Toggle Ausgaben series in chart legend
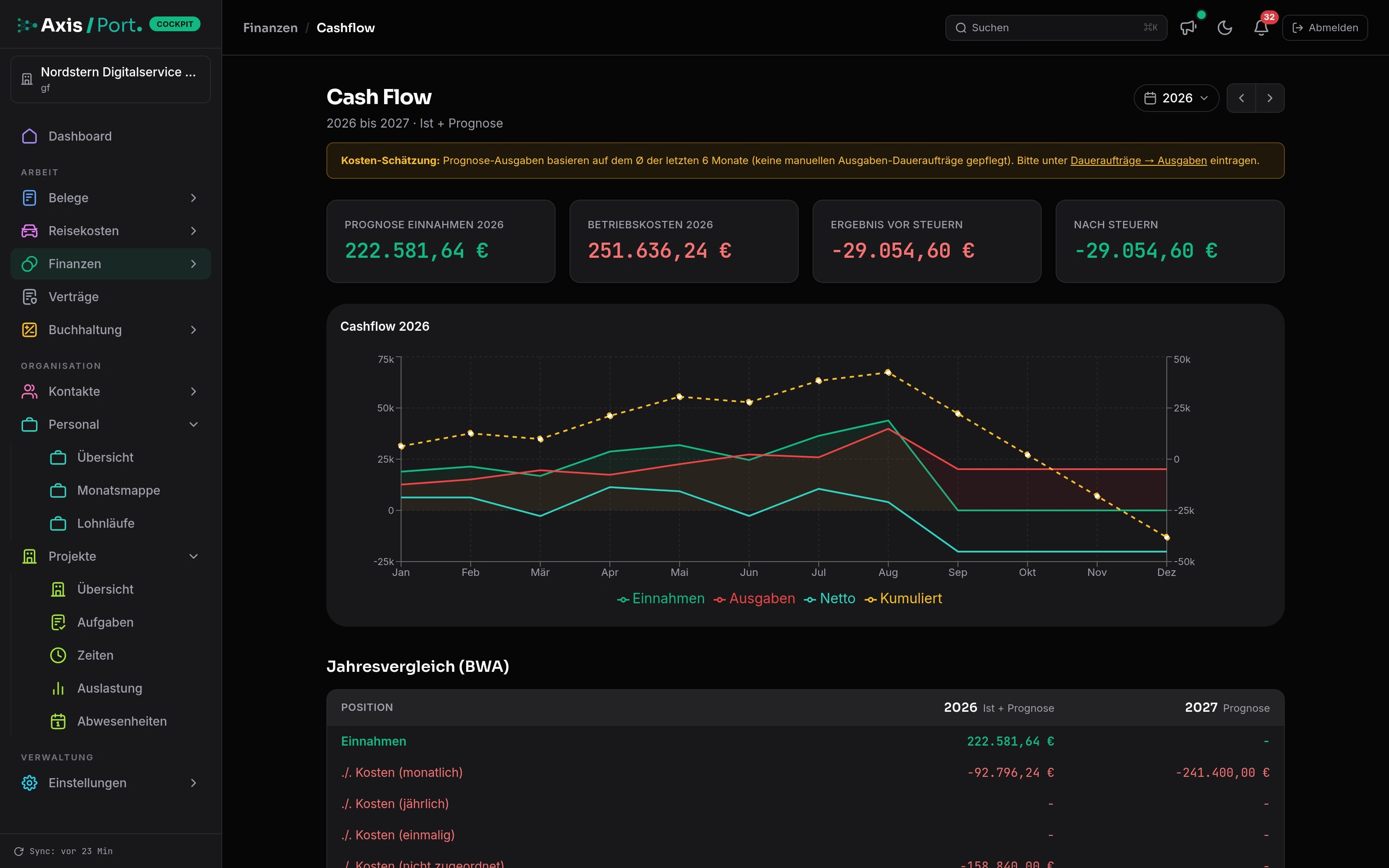This screenshot has width=1389, height=868. tap(754, 599)
